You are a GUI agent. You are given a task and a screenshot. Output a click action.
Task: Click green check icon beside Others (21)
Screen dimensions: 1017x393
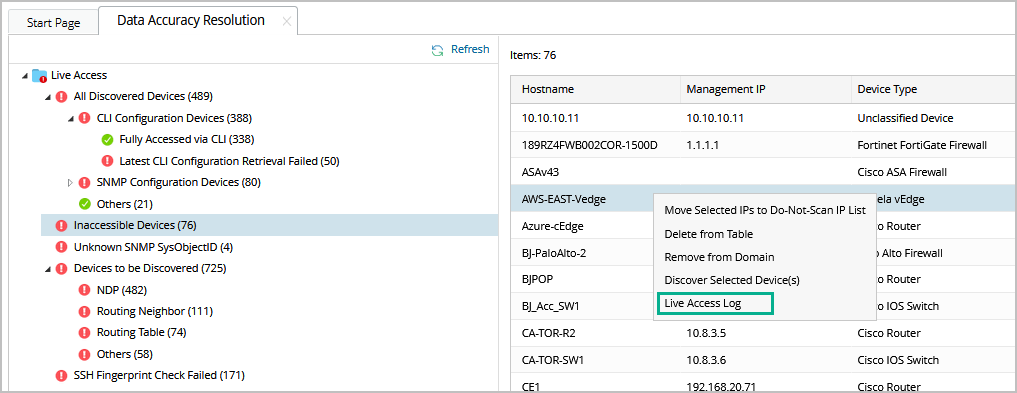coord(84,204)
